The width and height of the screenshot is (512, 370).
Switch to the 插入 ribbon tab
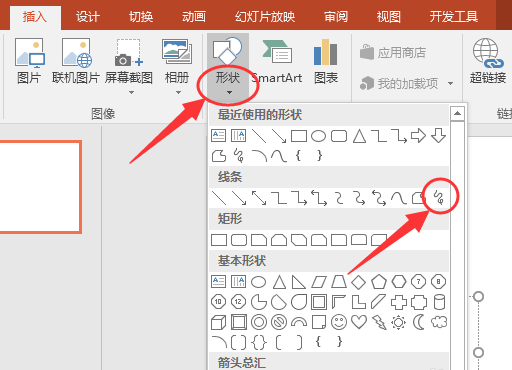[35, 17]
